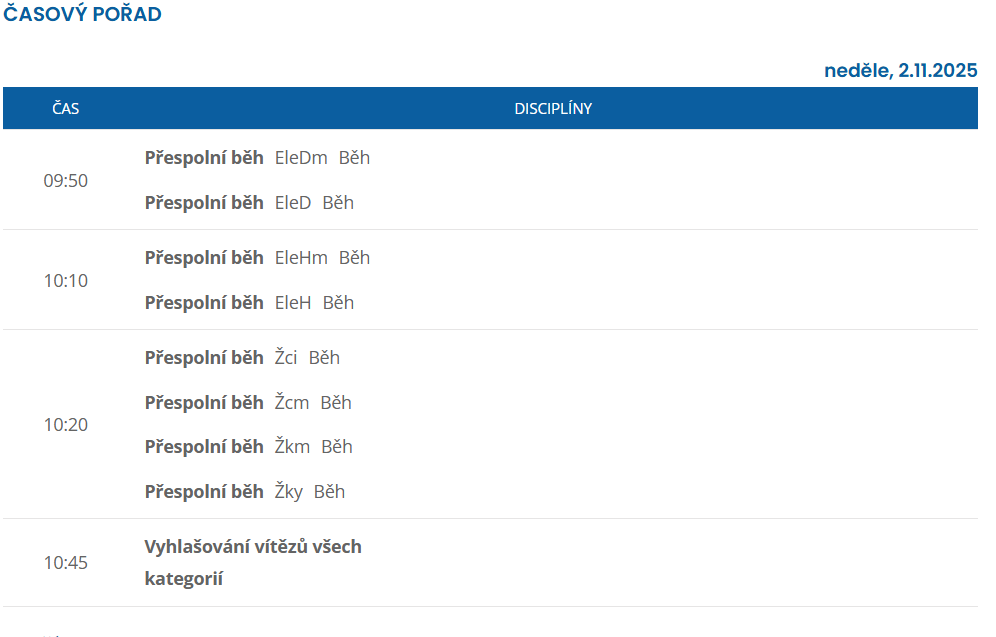
Task: Select the 09:50 time cell
Action: [x=66, y=181]
